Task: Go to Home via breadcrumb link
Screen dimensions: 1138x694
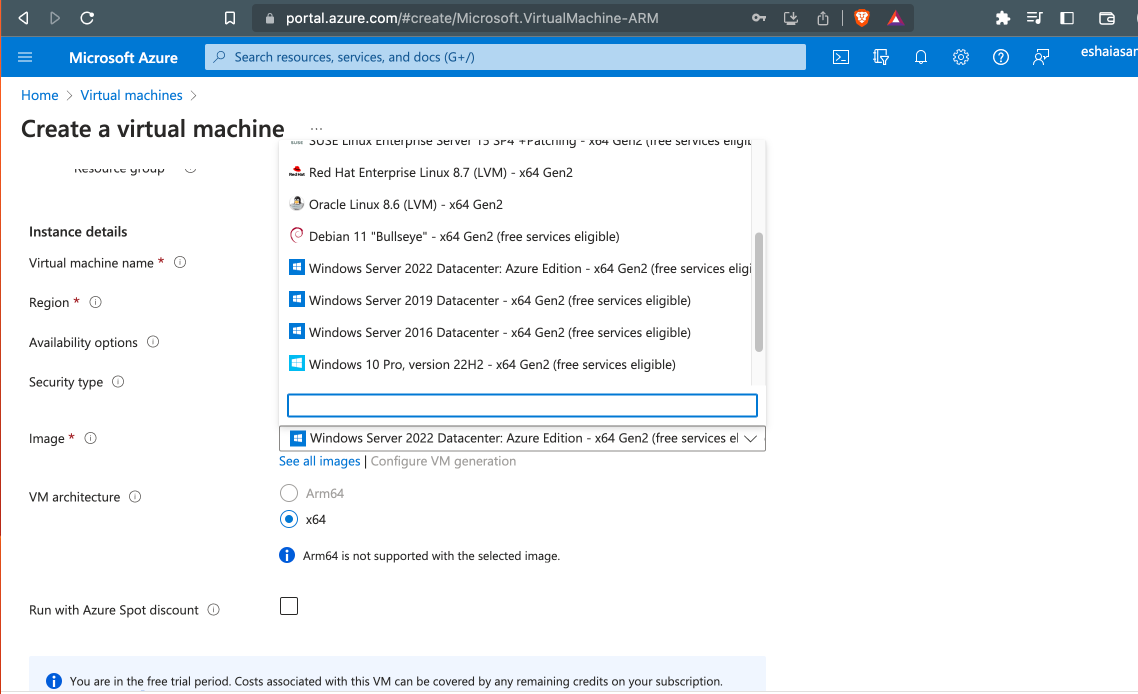Action: pos(39,95)
